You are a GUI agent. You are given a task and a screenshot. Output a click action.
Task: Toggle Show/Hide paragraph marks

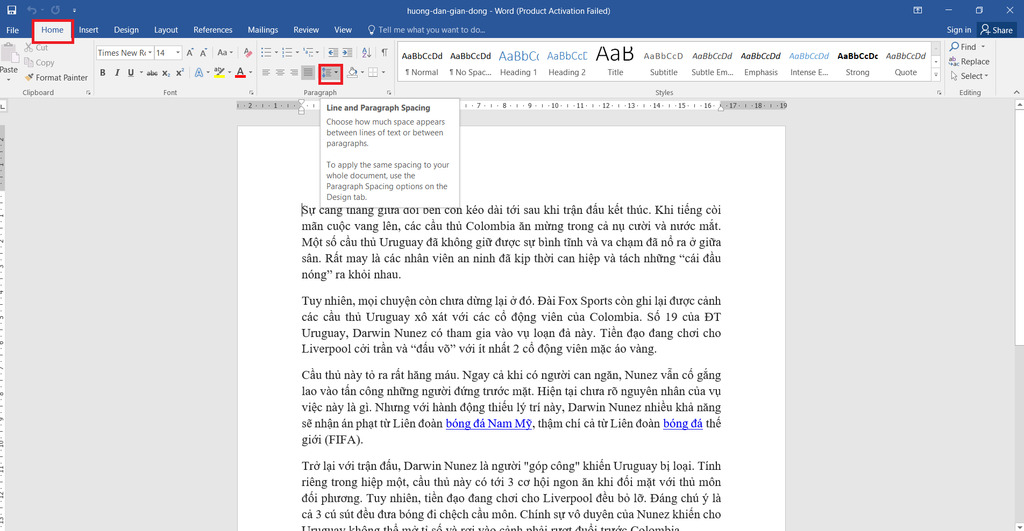(384, 53)
